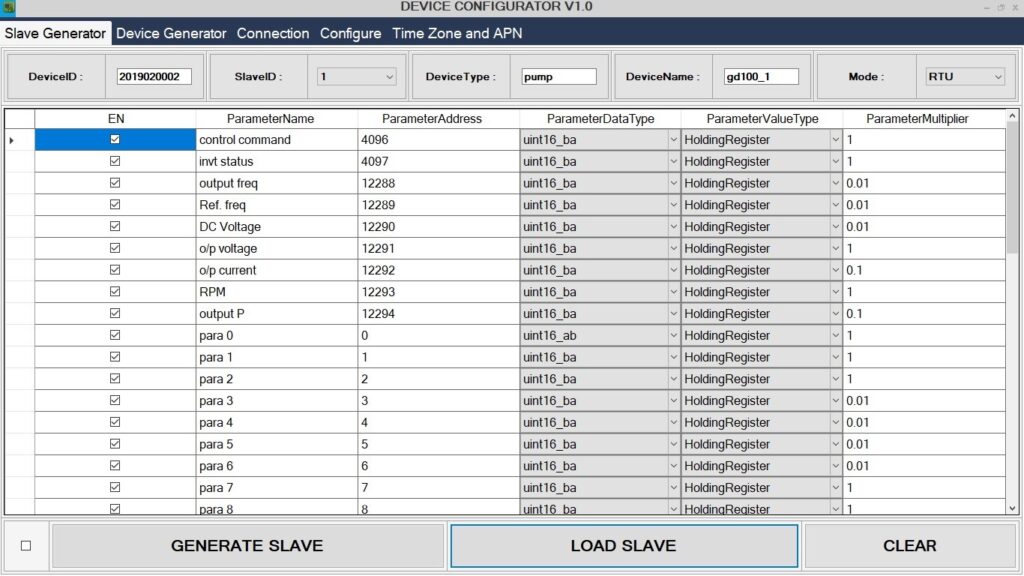This screenshot has height=576, width=1024.
Task: Click the table scroll up arrow
Action: pos(1012,116)
